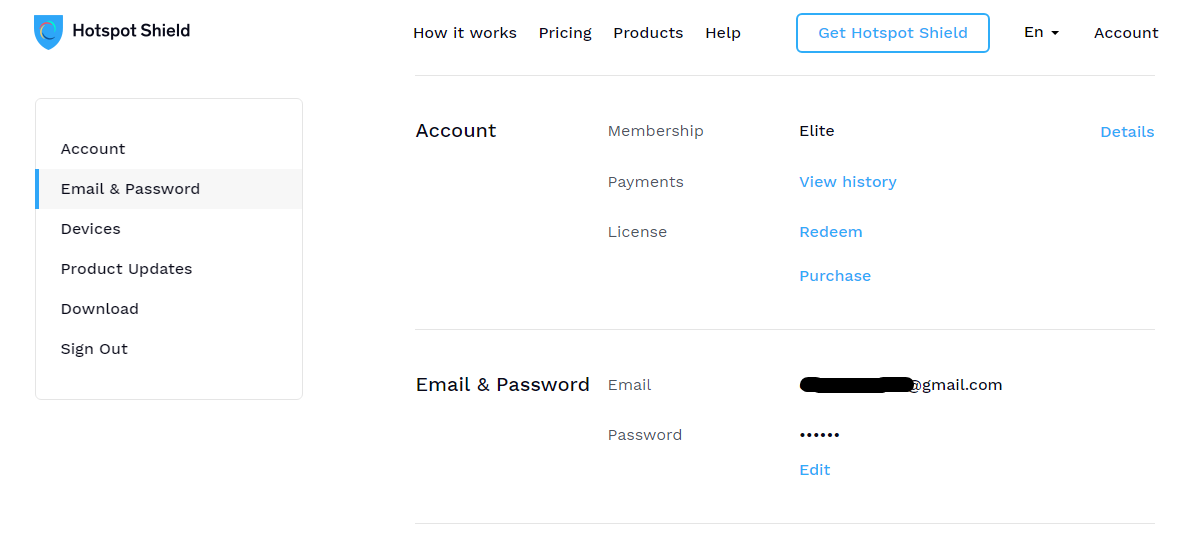Image resolution: width=1198 pixels, height=547 pixels.
Task: Select Email & Password in the sidebar
Action: tap(169, 189)
